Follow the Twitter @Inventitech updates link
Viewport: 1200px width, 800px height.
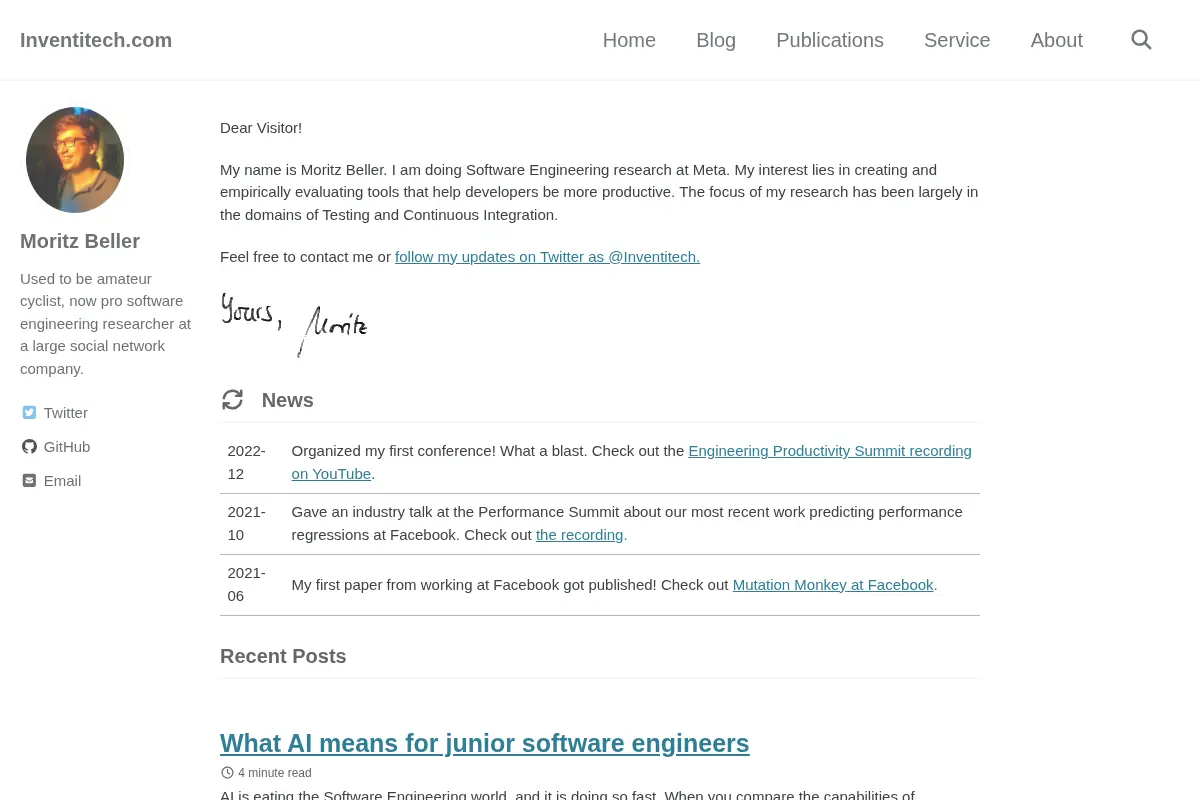coord(547,257)
